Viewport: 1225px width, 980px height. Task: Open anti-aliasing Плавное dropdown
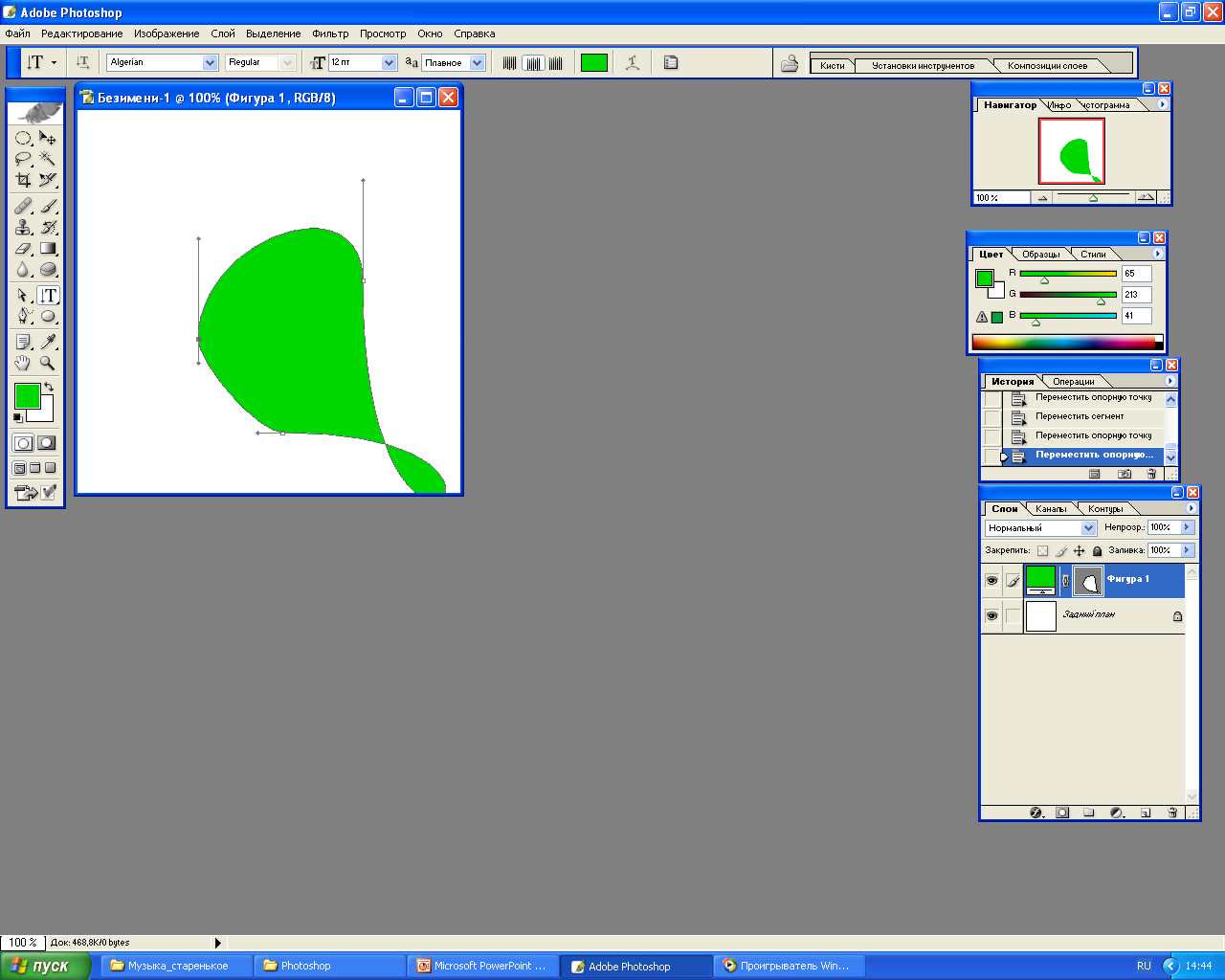(478, 62)
